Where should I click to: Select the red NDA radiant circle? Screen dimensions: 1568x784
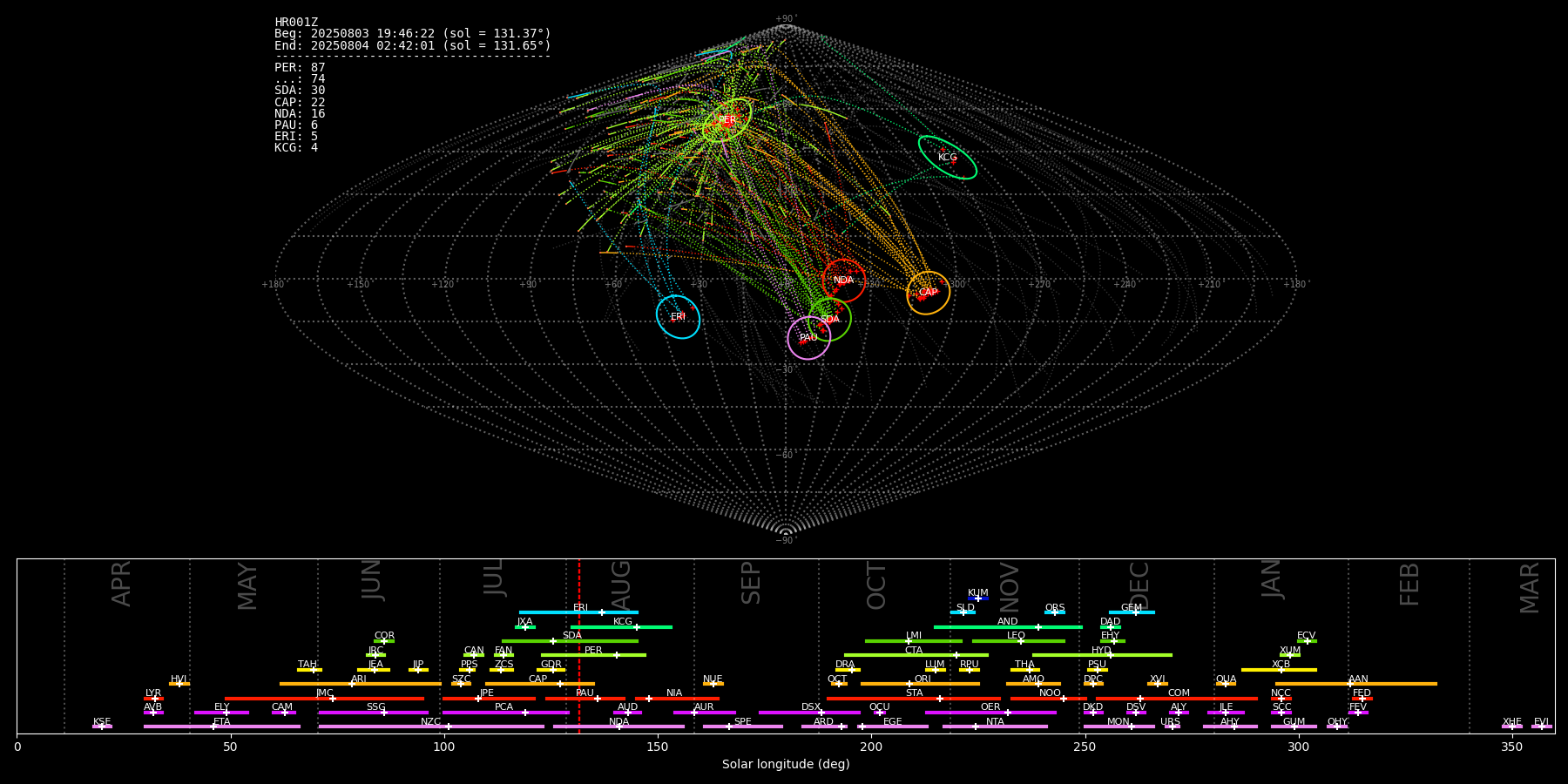tap(843, 280)
